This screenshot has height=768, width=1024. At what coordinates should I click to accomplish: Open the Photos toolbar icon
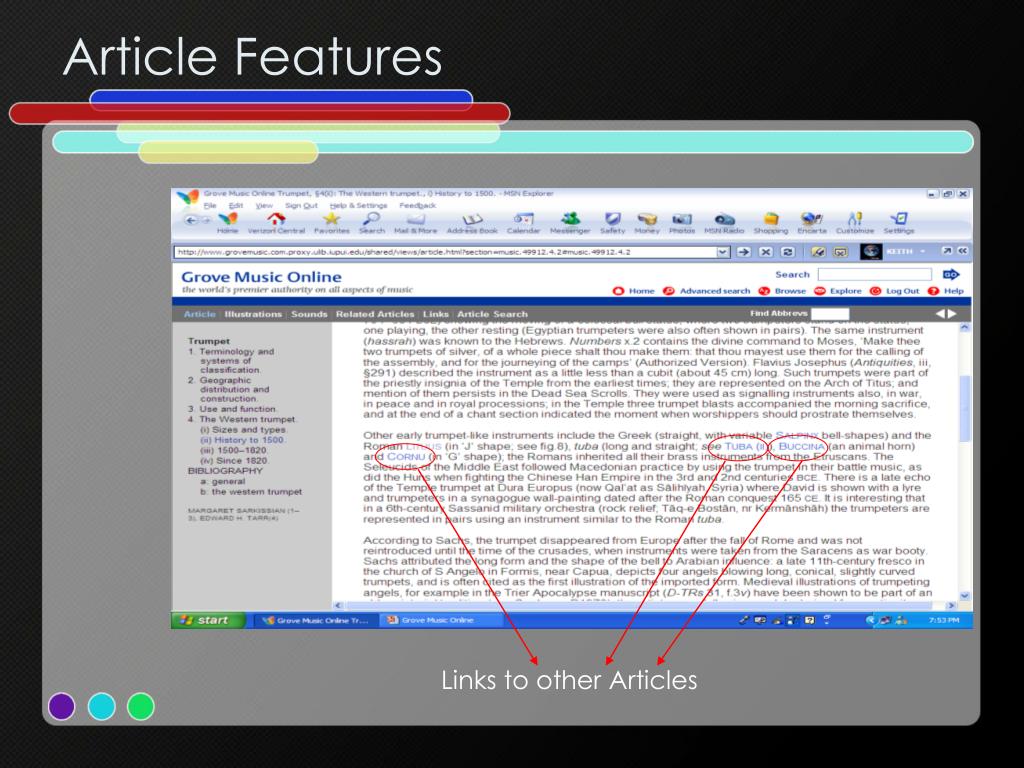(x=682, y=219)
